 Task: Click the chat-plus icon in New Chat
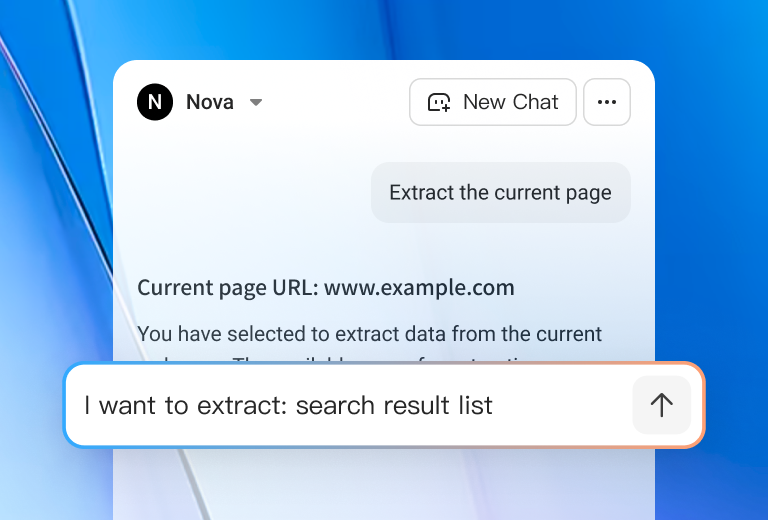[x=439, y=102]
